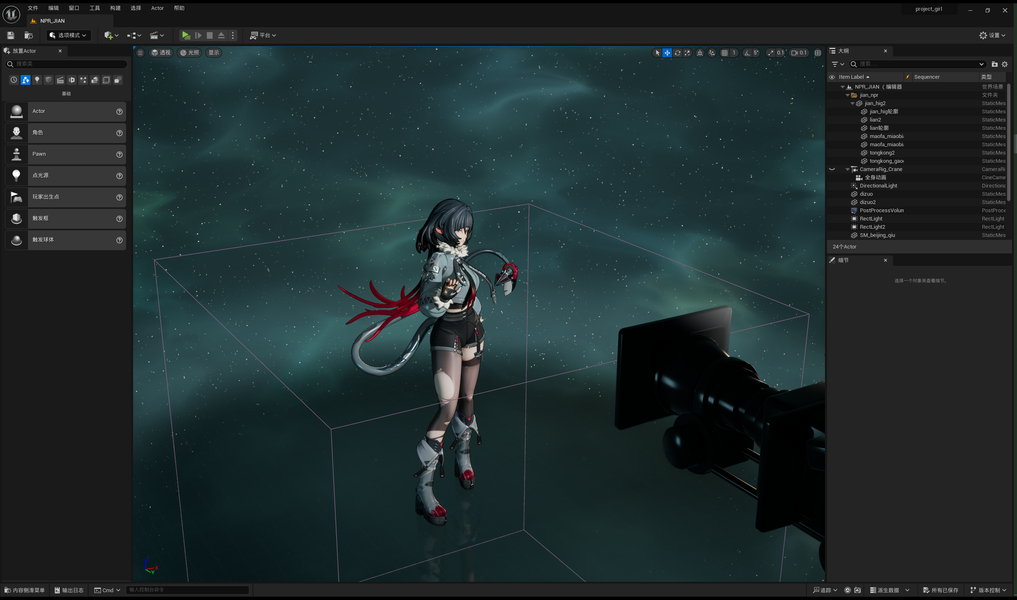Image resolution: width=1017 pixels, height=600 pixels.
Task: Toggle visibility eye column header in Outliner
Action: [832, 77]
